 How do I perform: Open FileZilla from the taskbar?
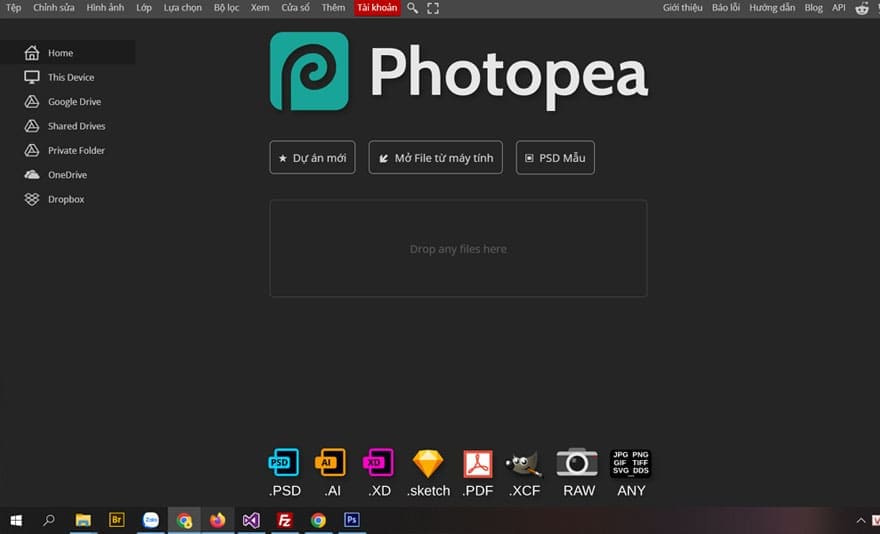coord(285,521)
